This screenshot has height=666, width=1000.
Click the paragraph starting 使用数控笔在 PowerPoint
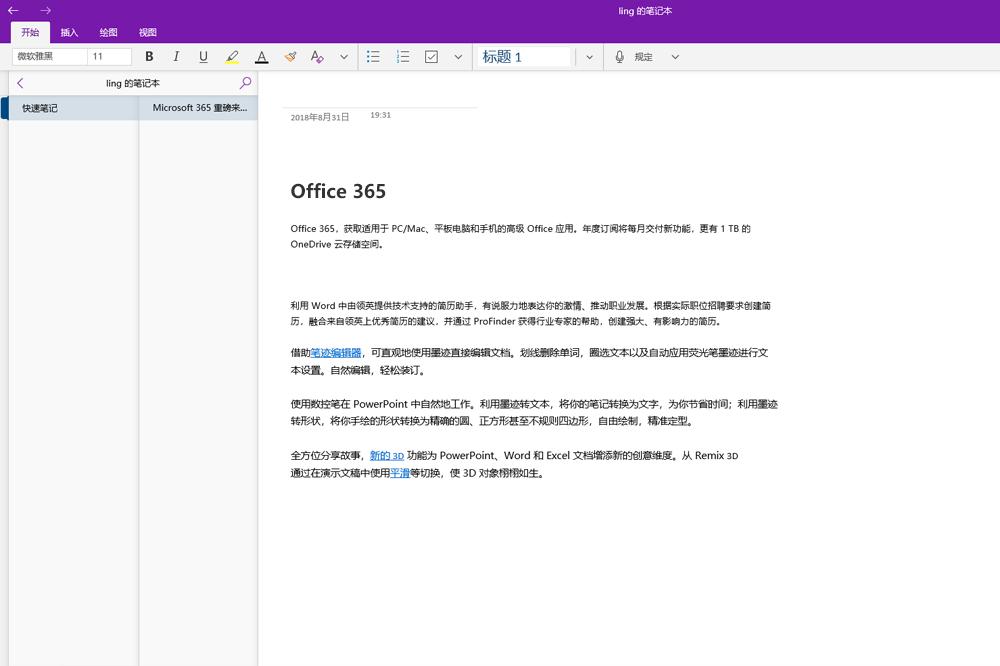pos(534,412)
